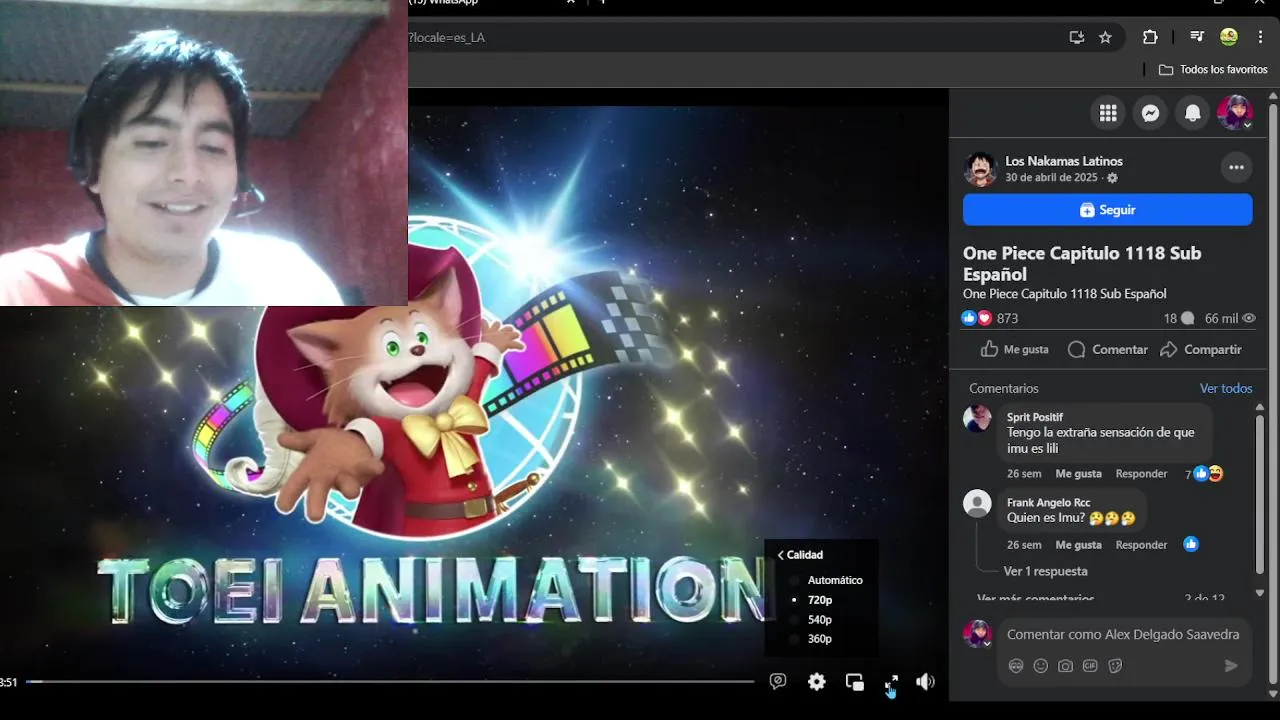This screenshot has width=1280, height=720.
Task: Share the video with Compartir
Action: 1201,349
